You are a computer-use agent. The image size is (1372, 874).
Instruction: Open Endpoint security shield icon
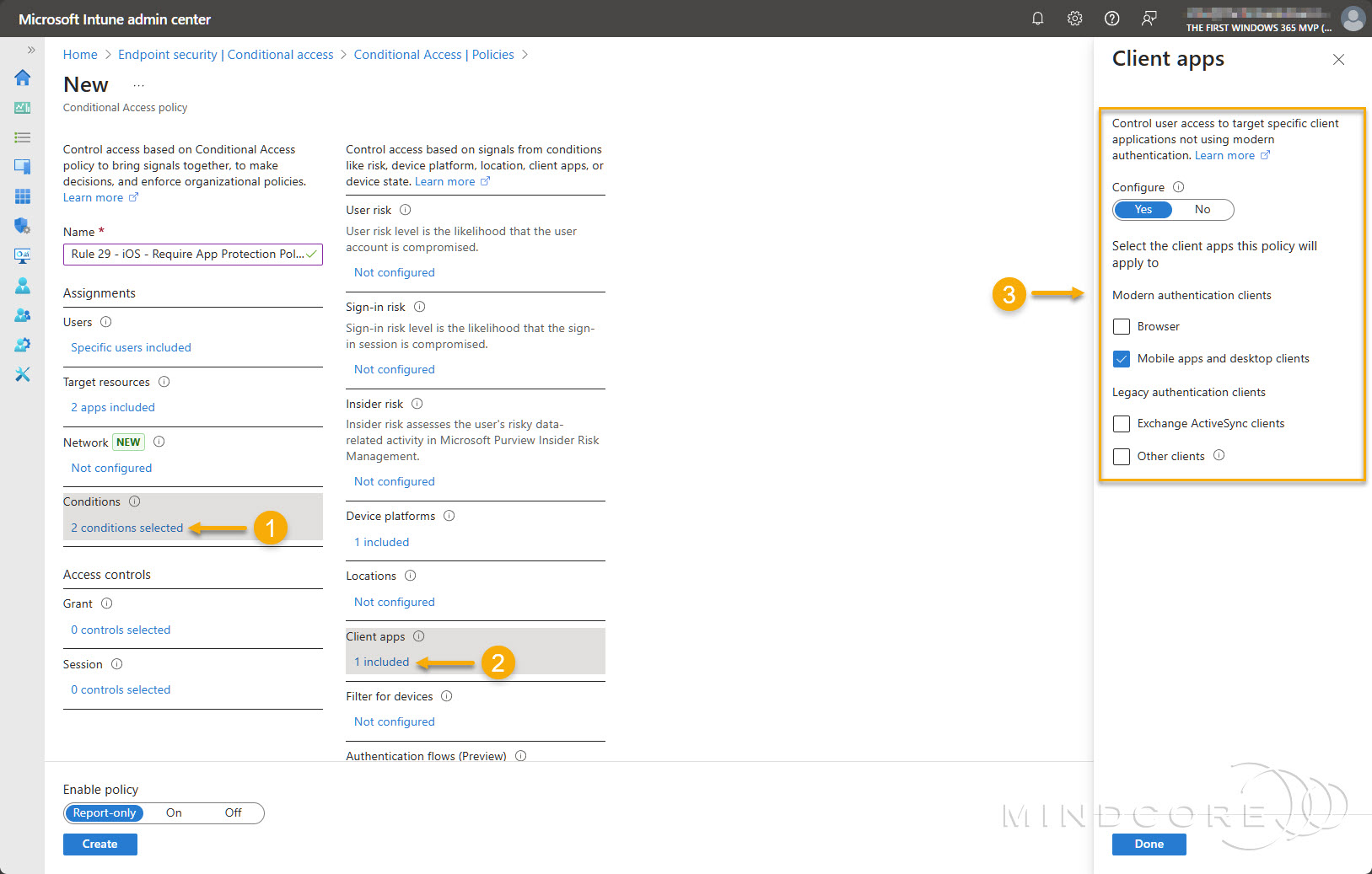tap(23, 226)
